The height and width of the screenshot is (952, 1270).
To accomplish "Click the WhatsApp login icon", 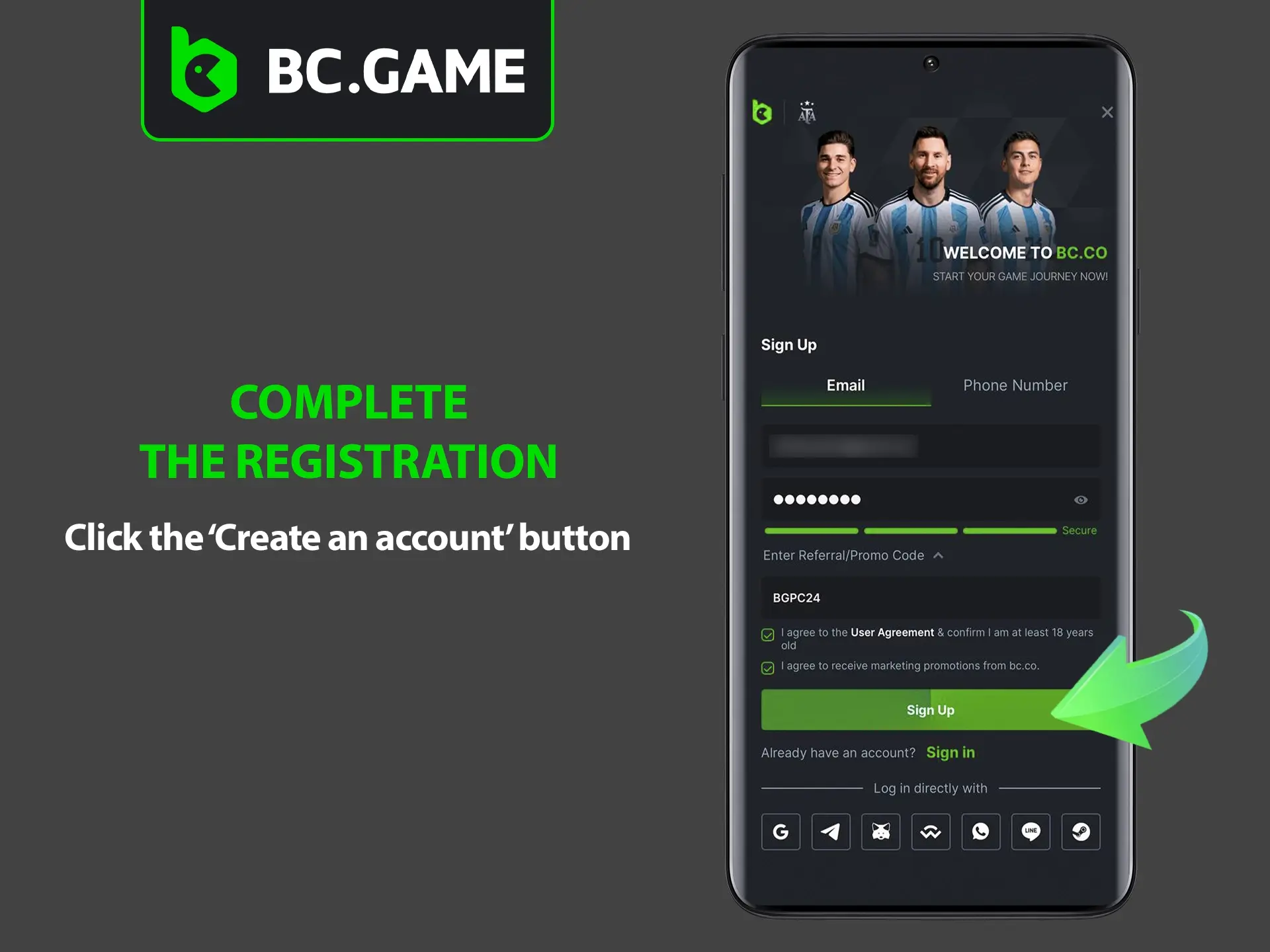I will 981,832.
